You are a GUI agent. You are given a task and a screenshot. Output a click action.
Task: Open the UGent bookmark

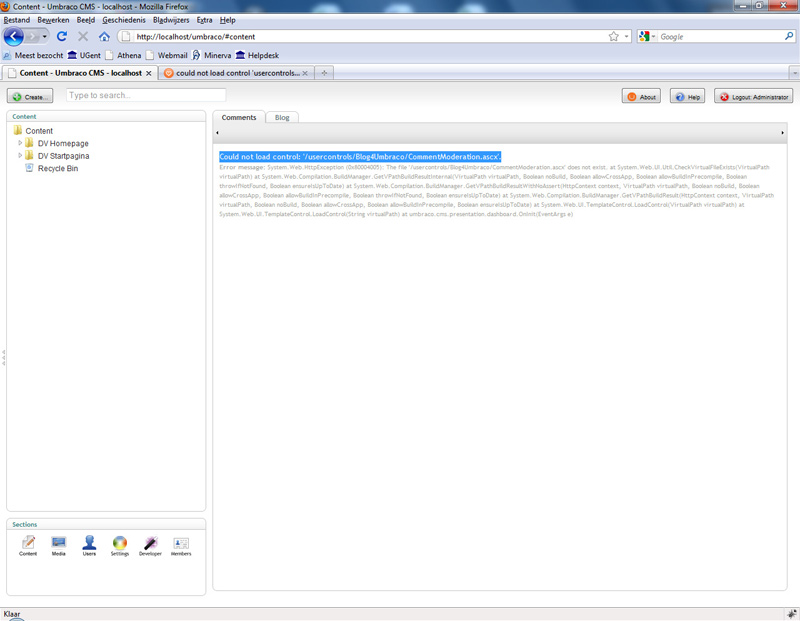(x=84, y=55)
